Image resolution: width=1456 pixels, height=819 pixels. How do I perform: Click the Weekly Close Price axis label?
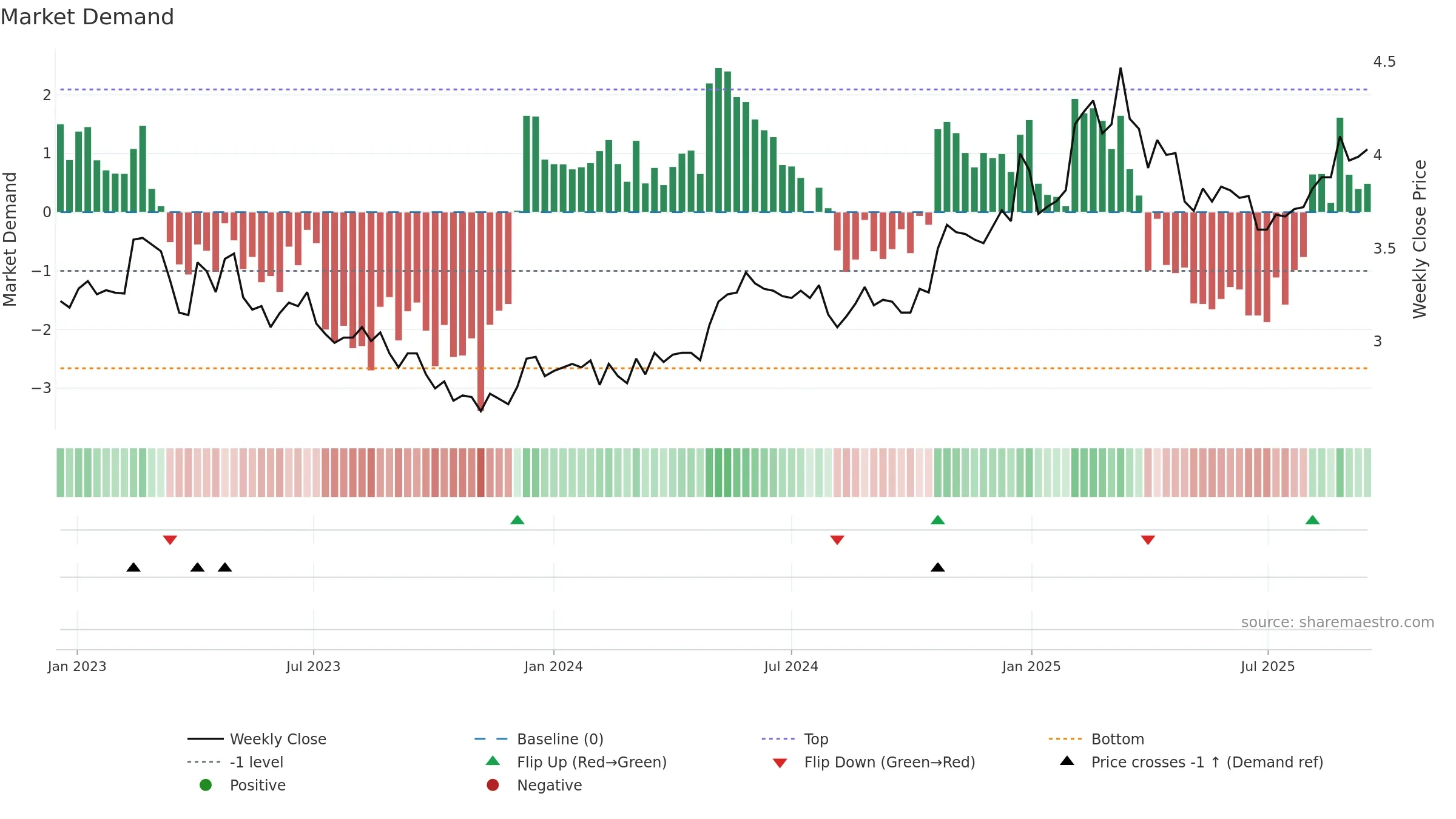coord(1420,239)
